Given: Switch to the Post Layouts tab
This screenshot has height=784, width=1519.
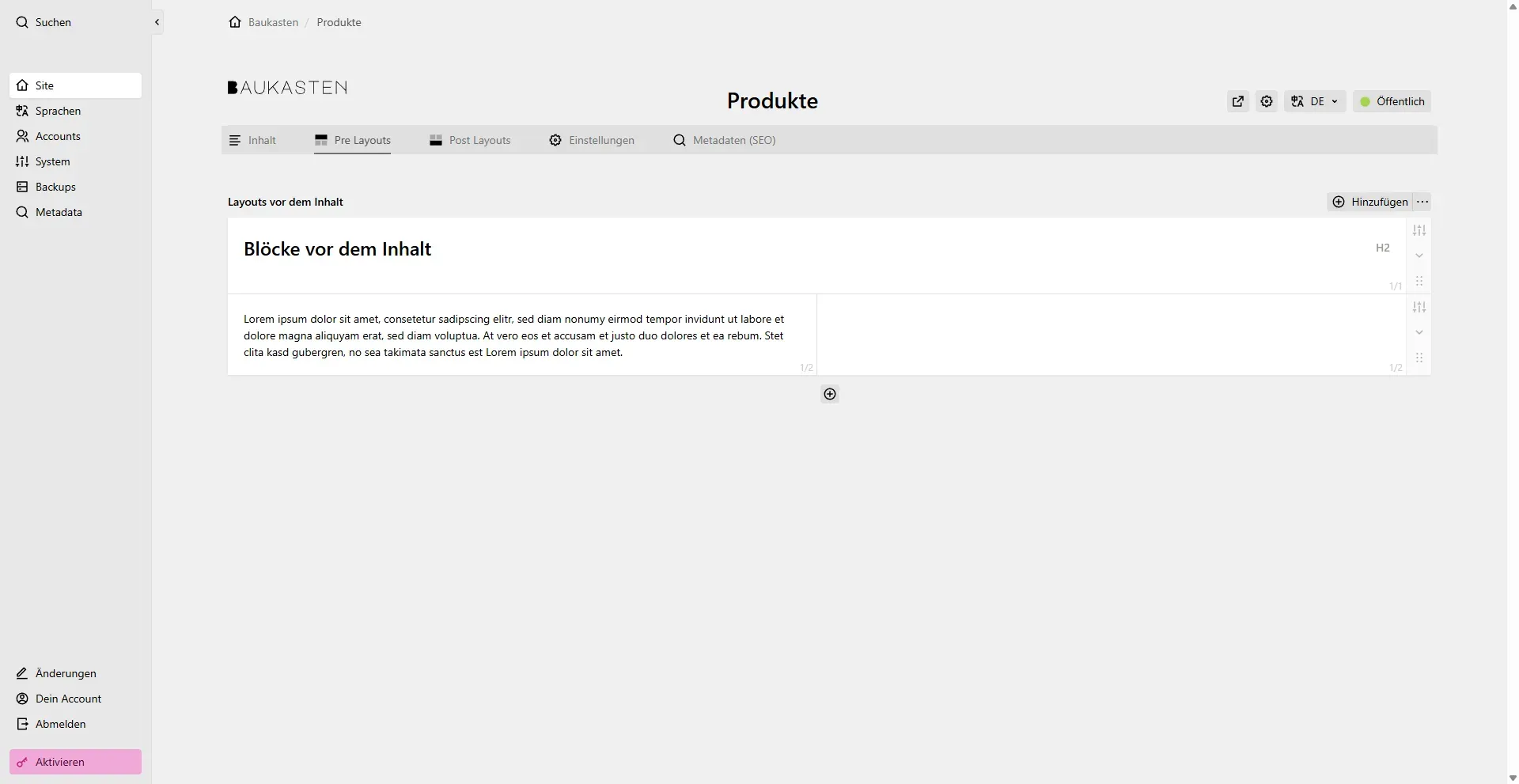Looking at the screenshot, I should click(x=470, y=140).
